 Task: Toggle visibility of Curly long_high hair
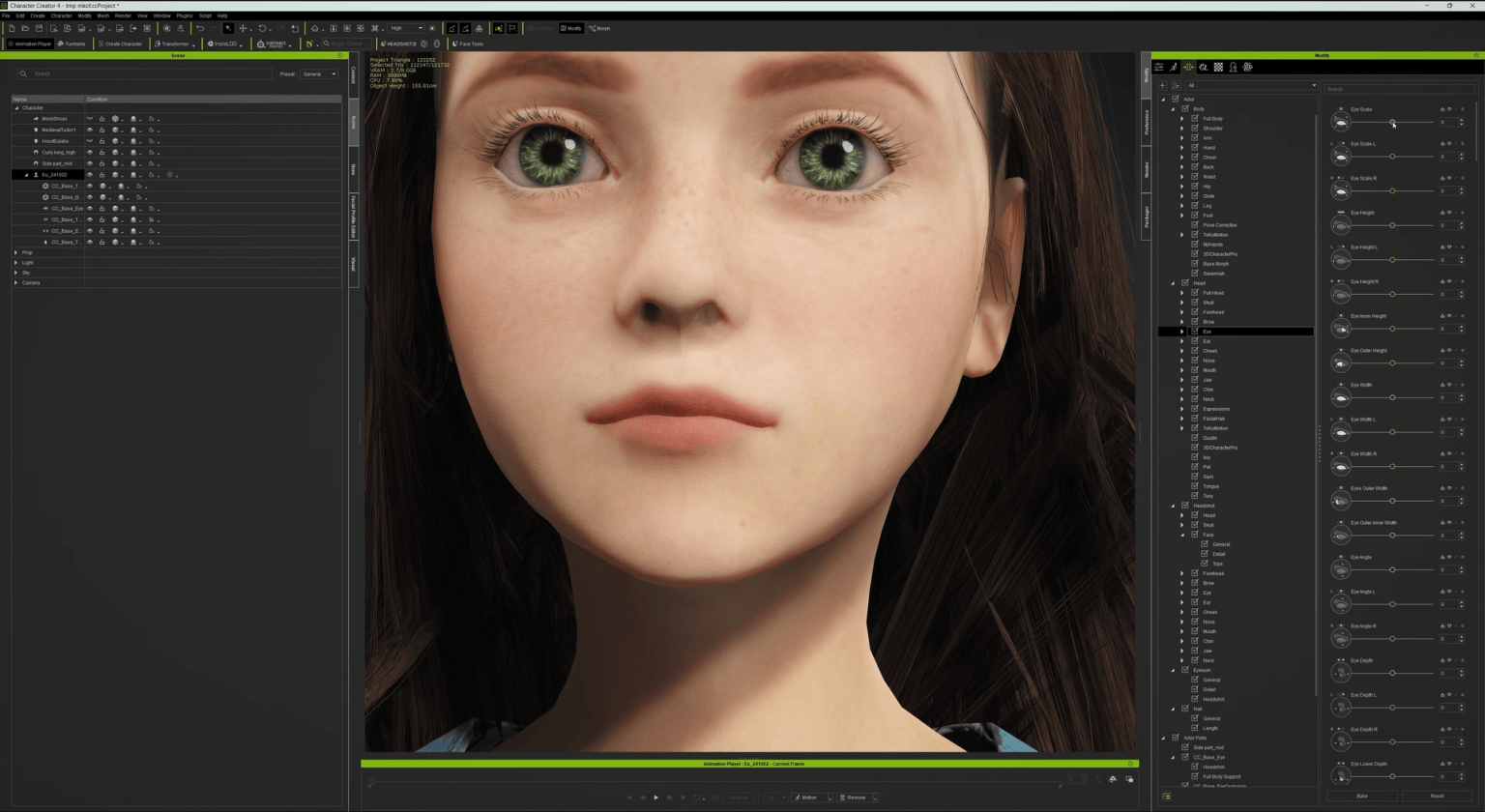click(x=90, y=152)
